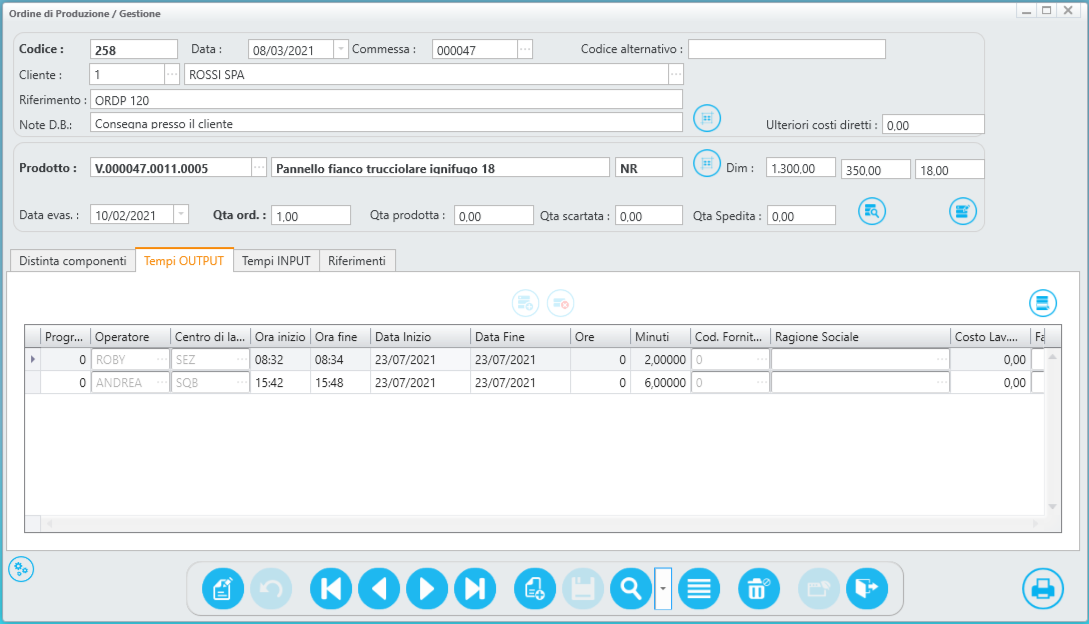Click the Codice field containing 258

[x=134, y=49]
